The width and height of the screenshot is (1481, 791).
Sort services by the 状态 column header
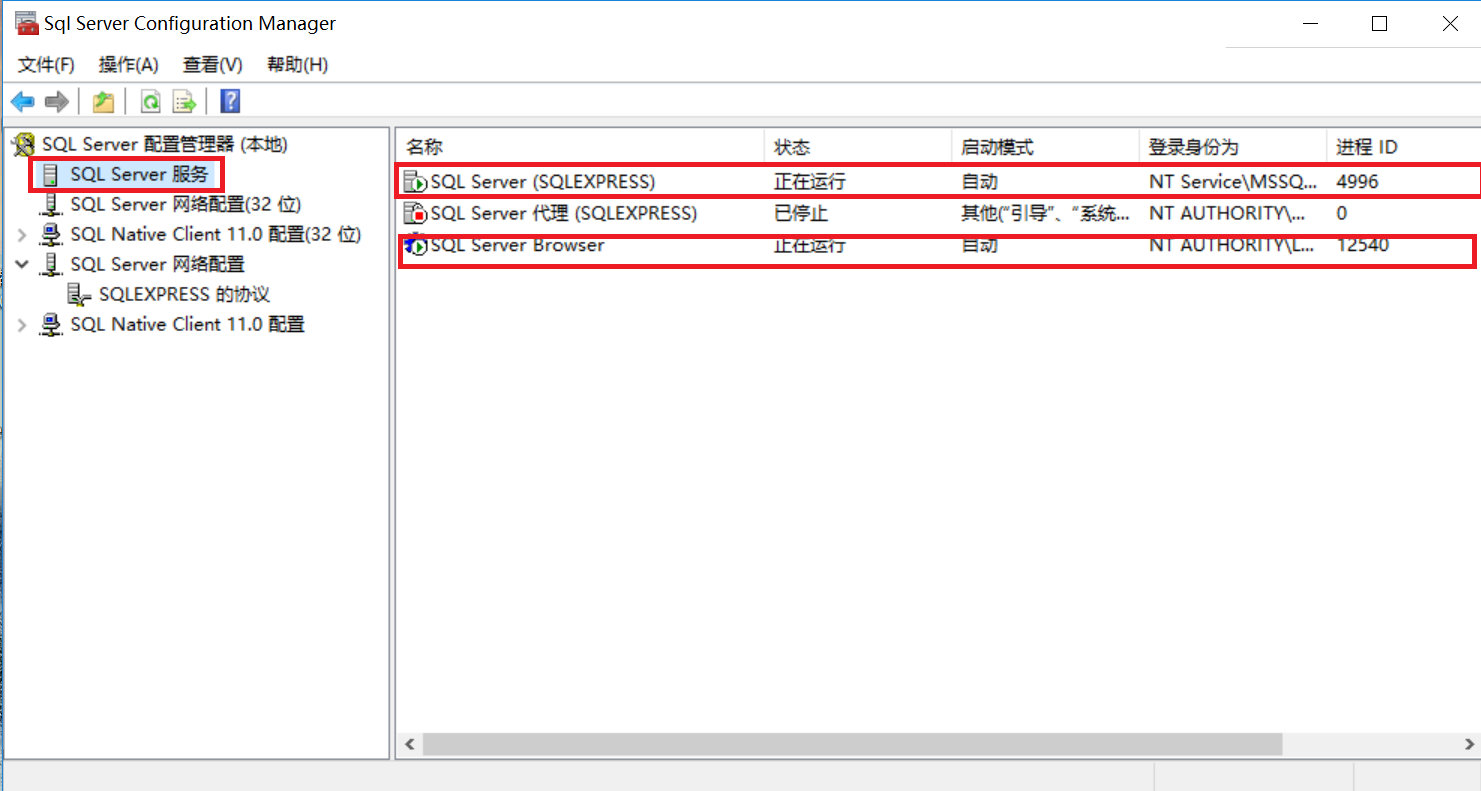click(857, 147)
